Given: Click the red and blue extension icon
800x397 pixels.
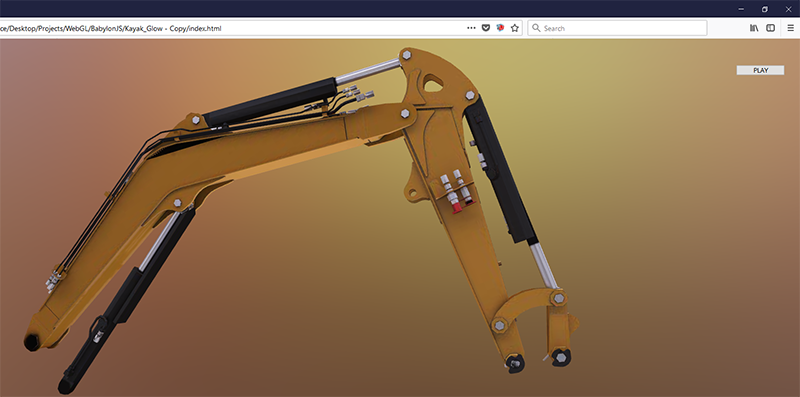Looking at the screenshot, I should click(500, 28).
